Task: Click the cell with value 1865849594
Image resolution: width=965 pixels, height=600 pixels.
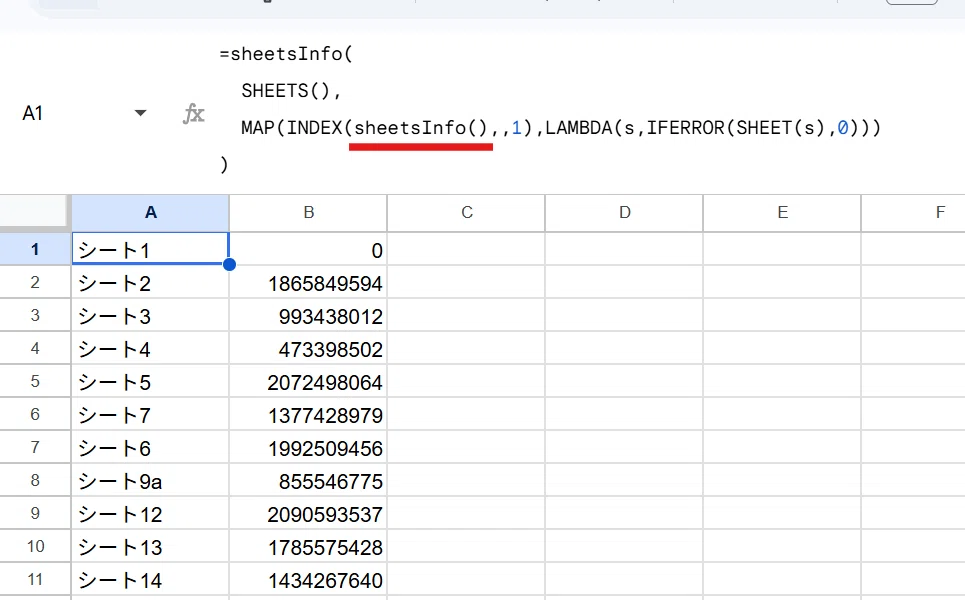Action: coord(308,282)
